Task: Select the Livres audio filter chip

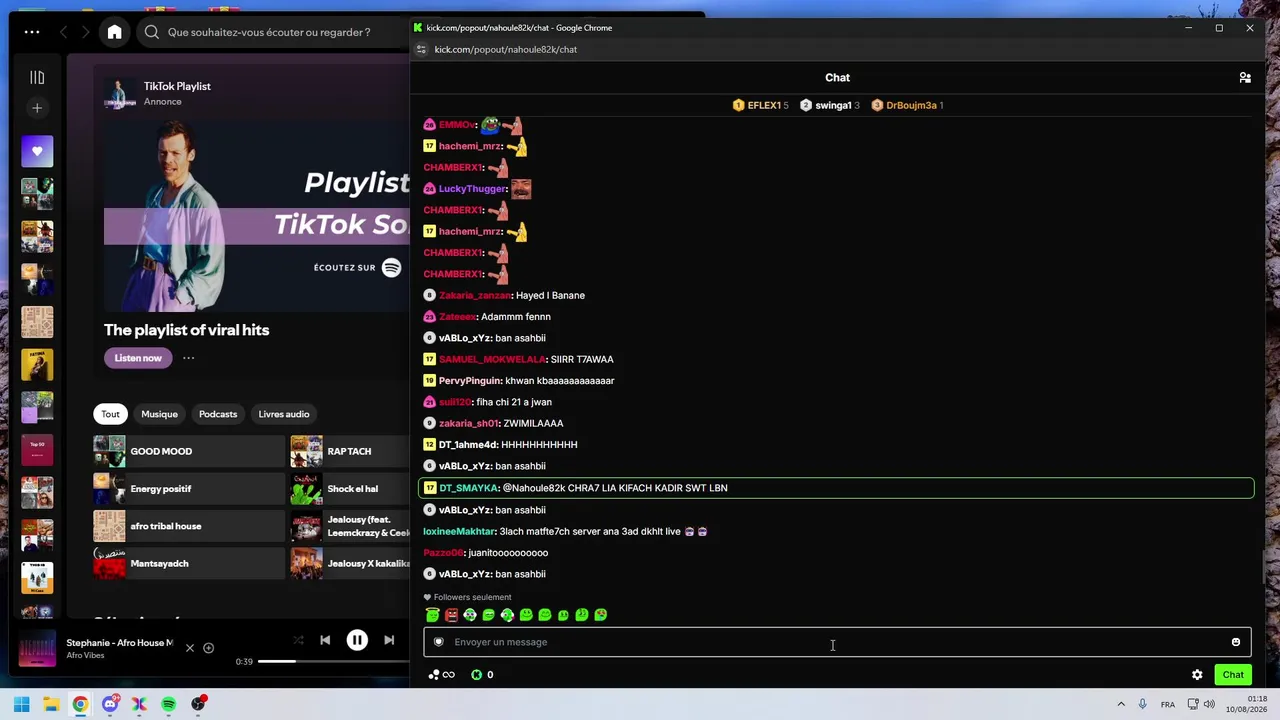Action: coord(284,414)
